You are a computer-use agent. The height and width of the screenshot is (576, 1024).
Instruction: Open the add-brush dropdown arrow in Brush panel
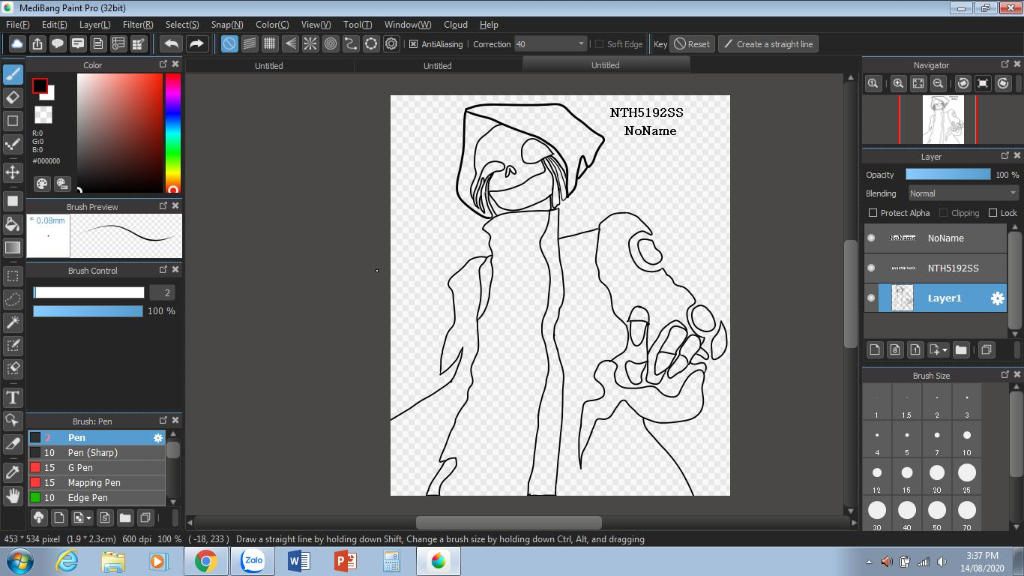(x=89, y=519)
